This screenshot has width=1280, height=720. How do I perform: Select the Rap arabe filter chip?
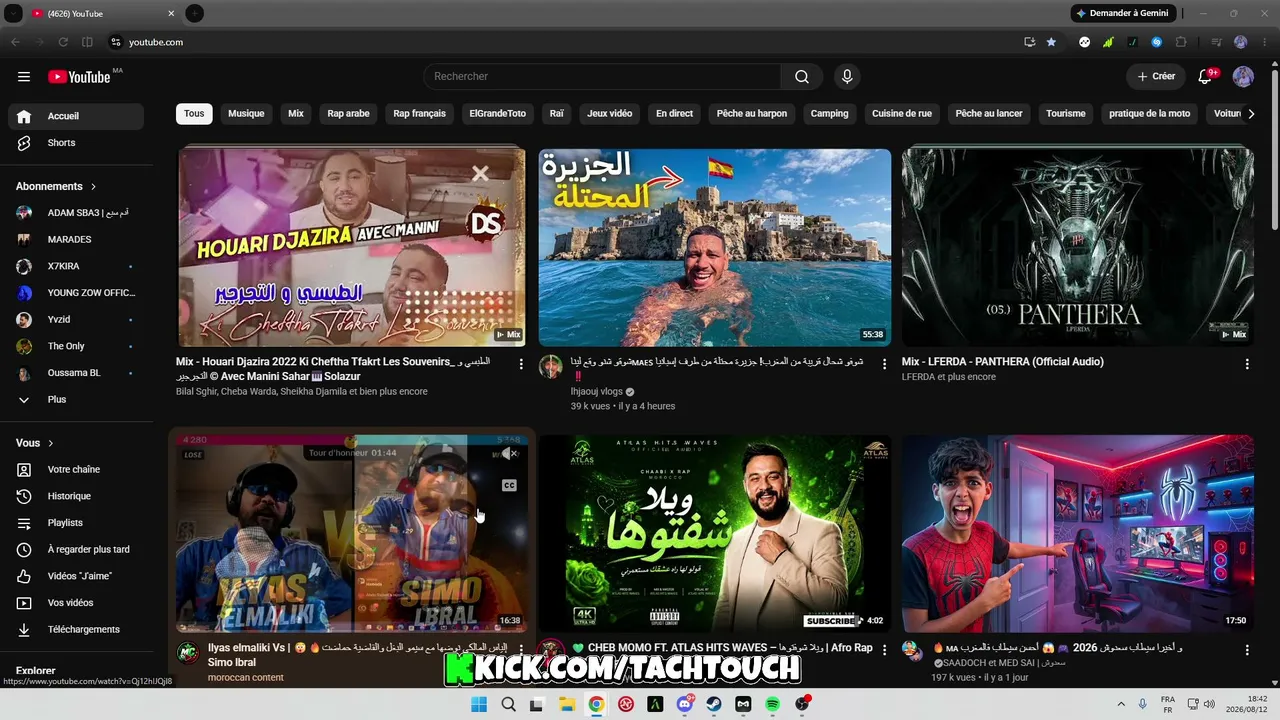[348, 114]
